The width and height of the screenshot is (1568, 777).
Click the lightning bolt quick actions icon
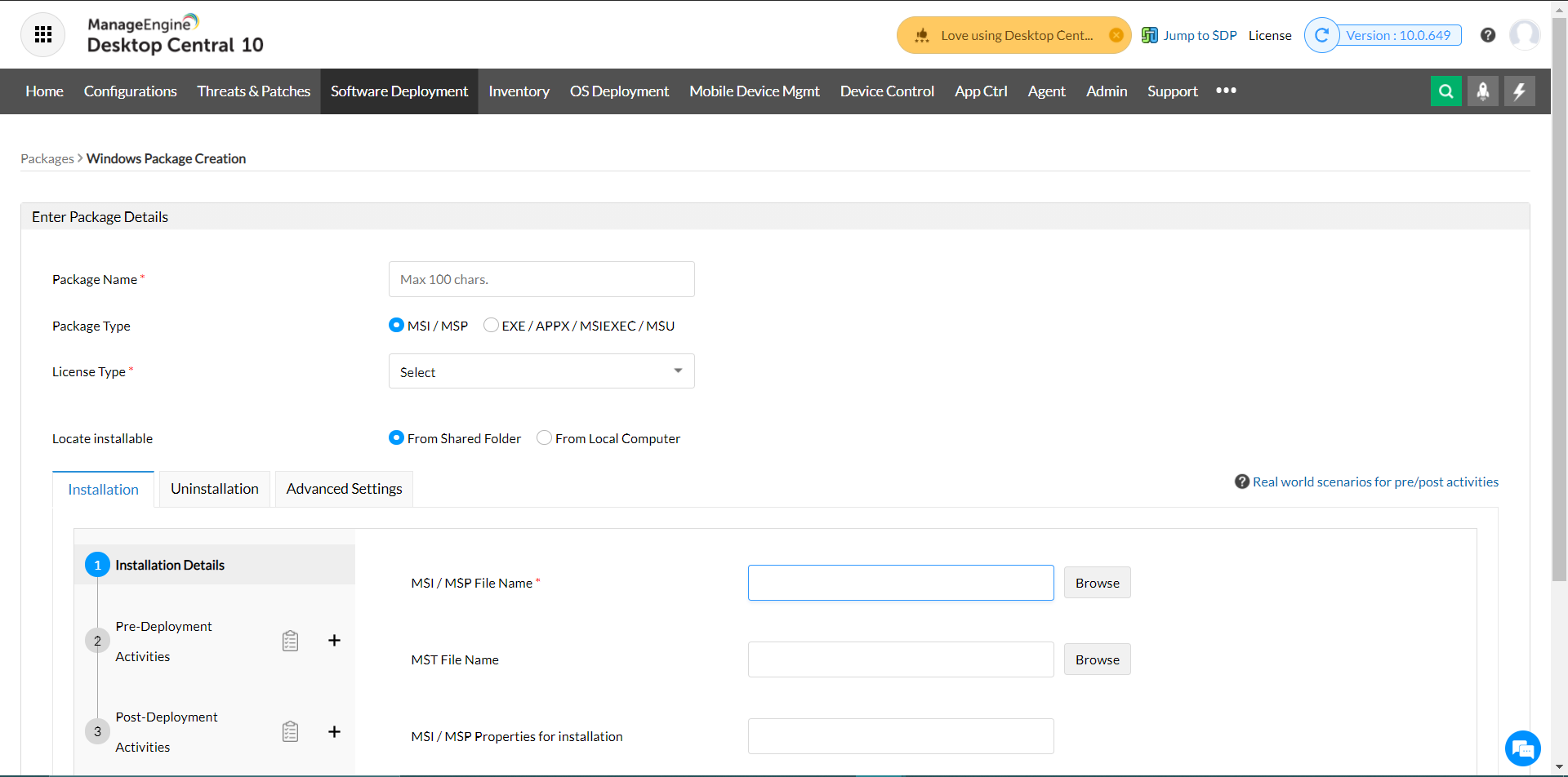(1519, 91)
